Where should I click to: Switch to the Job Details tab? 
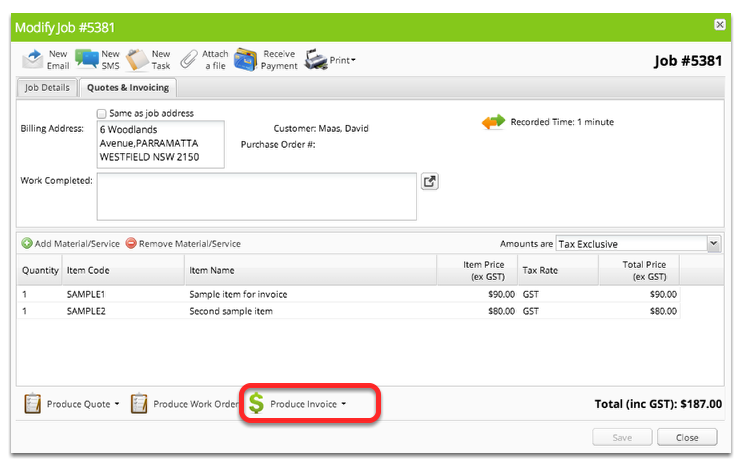coord(47,88)
